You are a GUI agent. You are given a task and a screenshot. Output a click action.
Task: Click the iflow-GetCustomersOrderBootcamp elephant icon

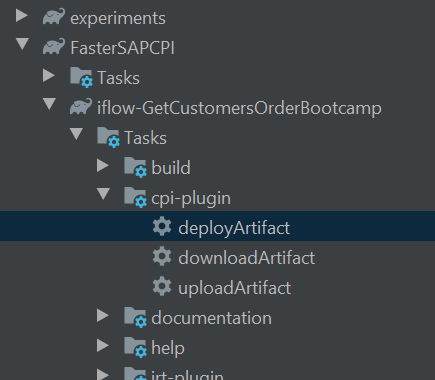(x=81, y=107)
